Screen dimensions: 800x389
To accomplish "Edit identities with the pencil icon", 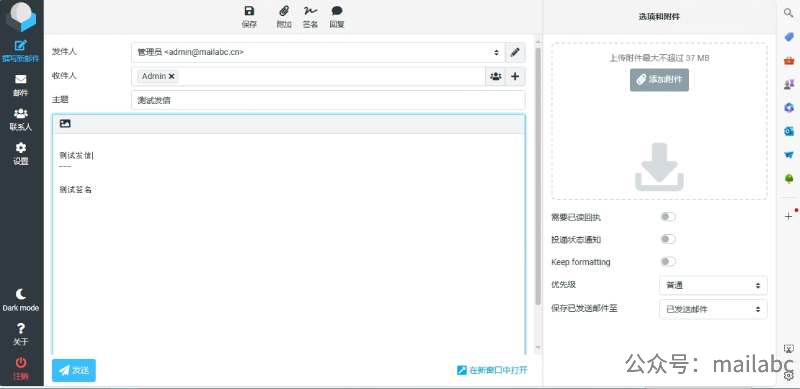I will 515,52.
